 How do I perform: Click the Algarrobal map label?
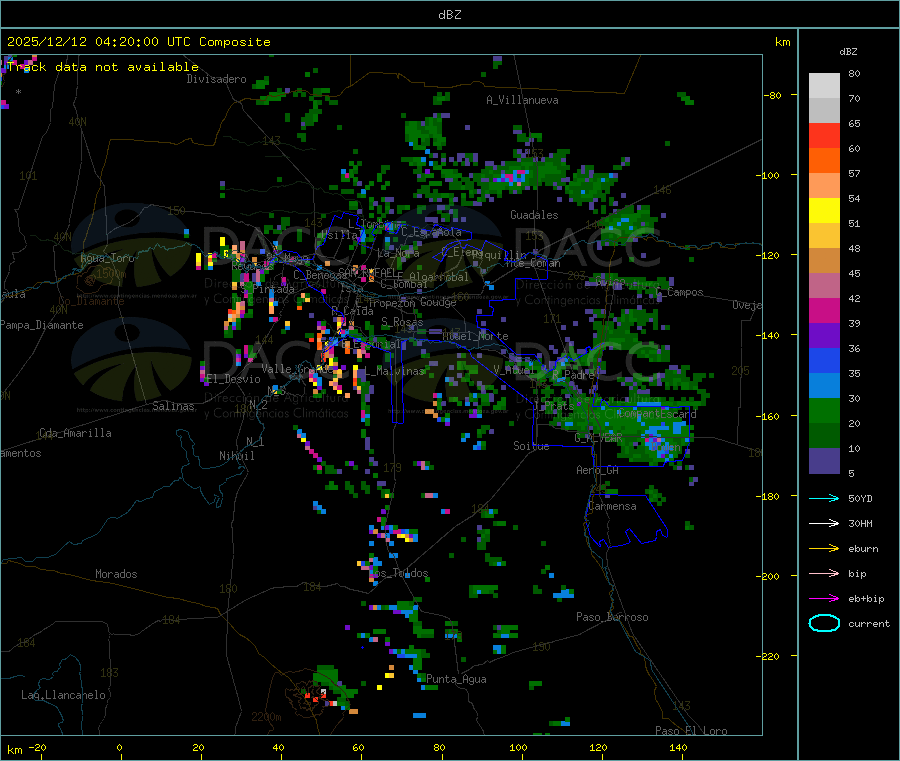(x=439, y=277)
